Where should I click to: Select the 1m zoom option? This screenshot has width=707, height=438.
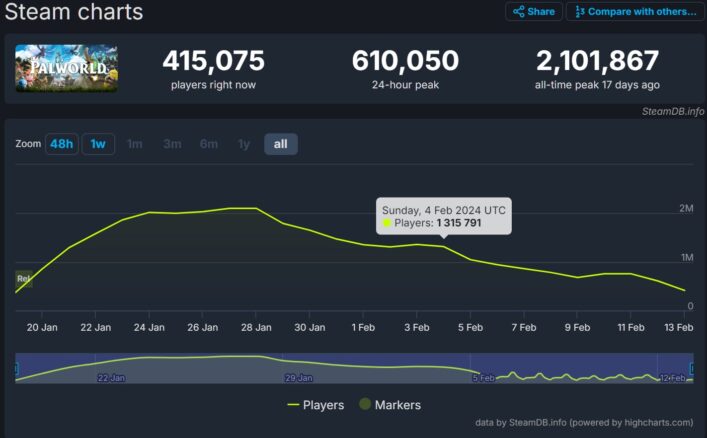pyautogui.click(x=134, y=144)
